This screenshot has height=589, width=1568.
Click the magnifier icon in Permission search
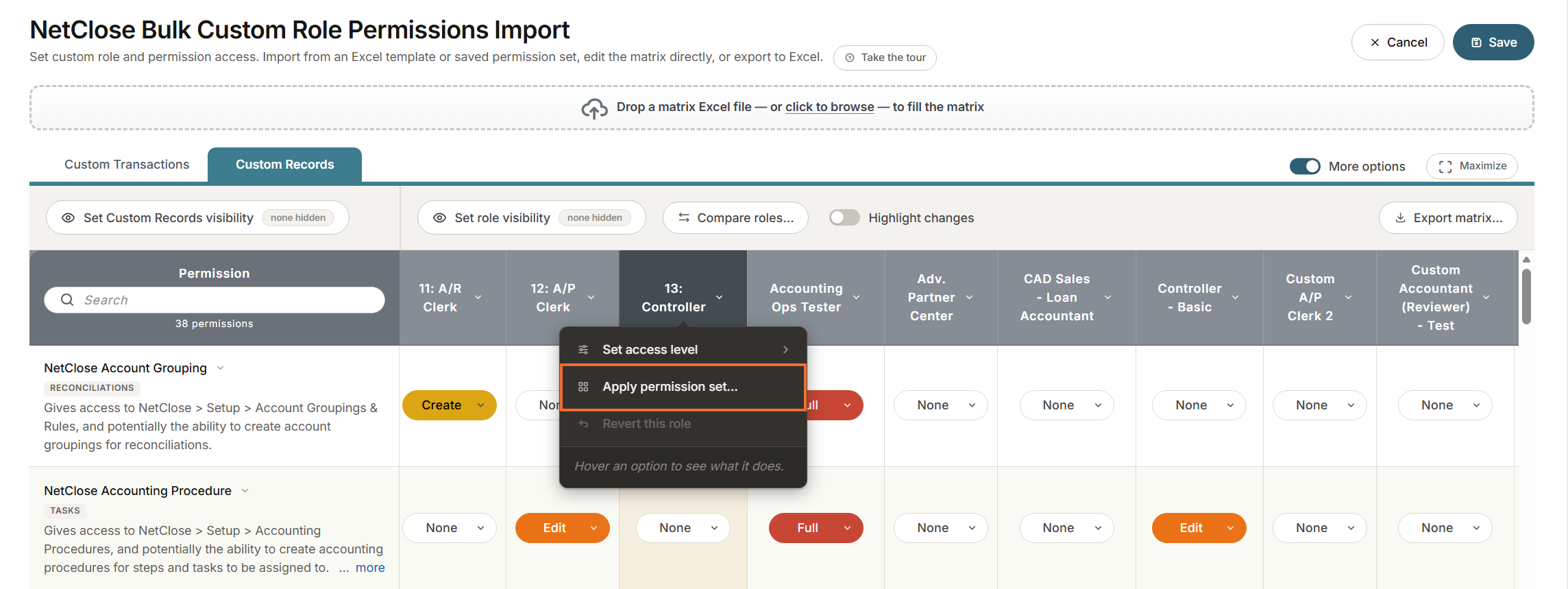pos(67,300)
